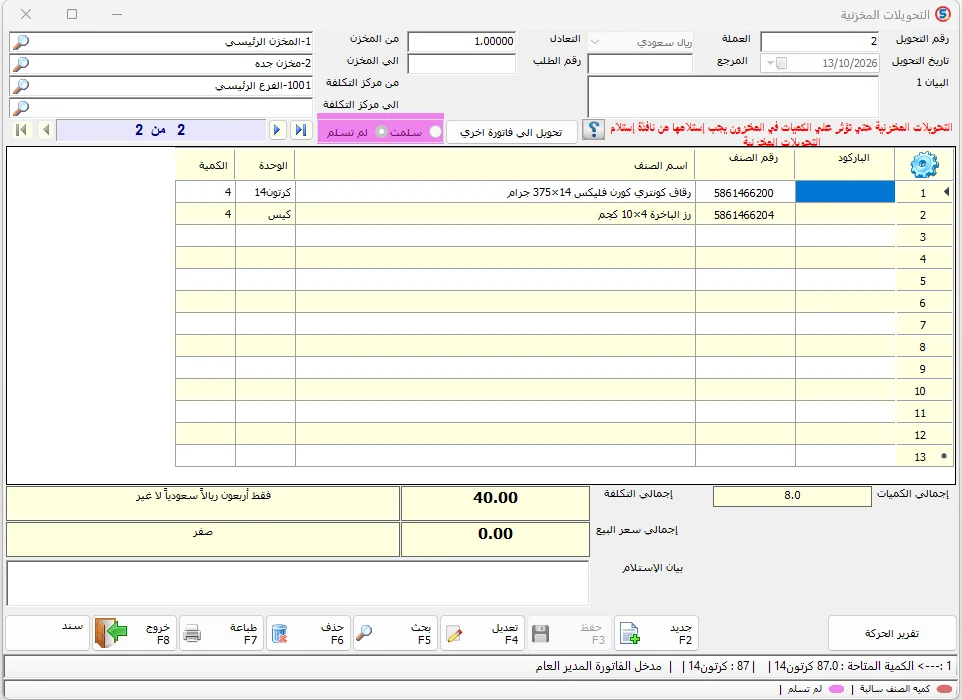This screenshot has height=700, width=962.
Task: Click the رقم الطلب input field
Action: 461,63
